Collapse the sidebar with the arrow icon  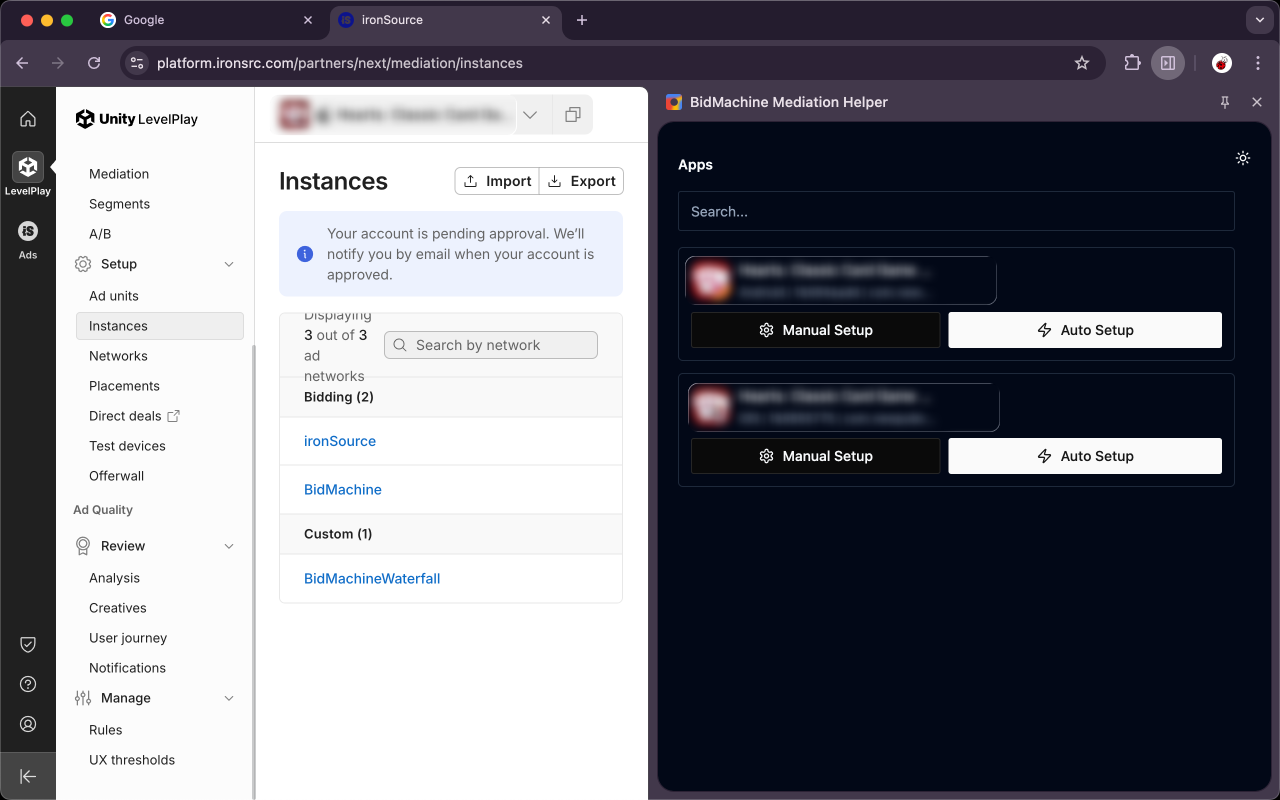click(x=28, y=776)
